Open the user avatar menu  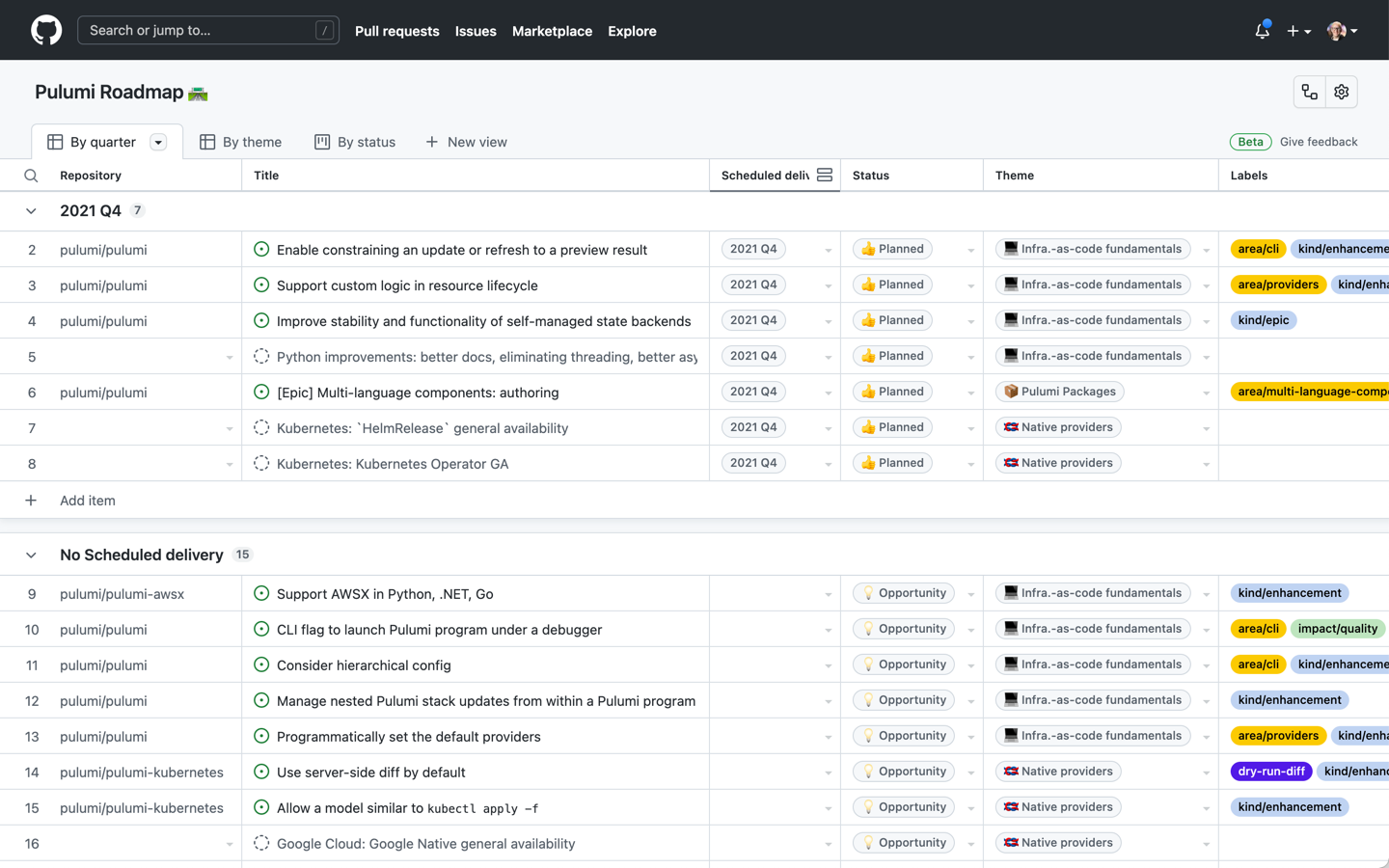(x=1342, y=31)
